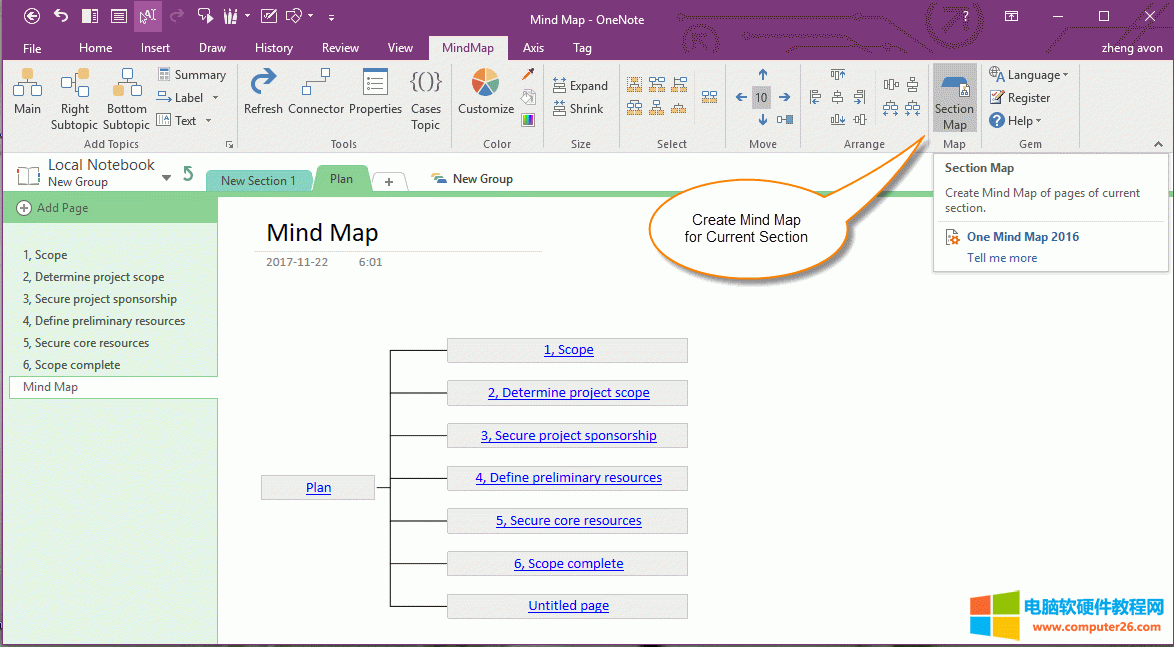Switch to the Axis ribbon tab
Viewport: 1174px width, 647px height.
tap(533, 47)
